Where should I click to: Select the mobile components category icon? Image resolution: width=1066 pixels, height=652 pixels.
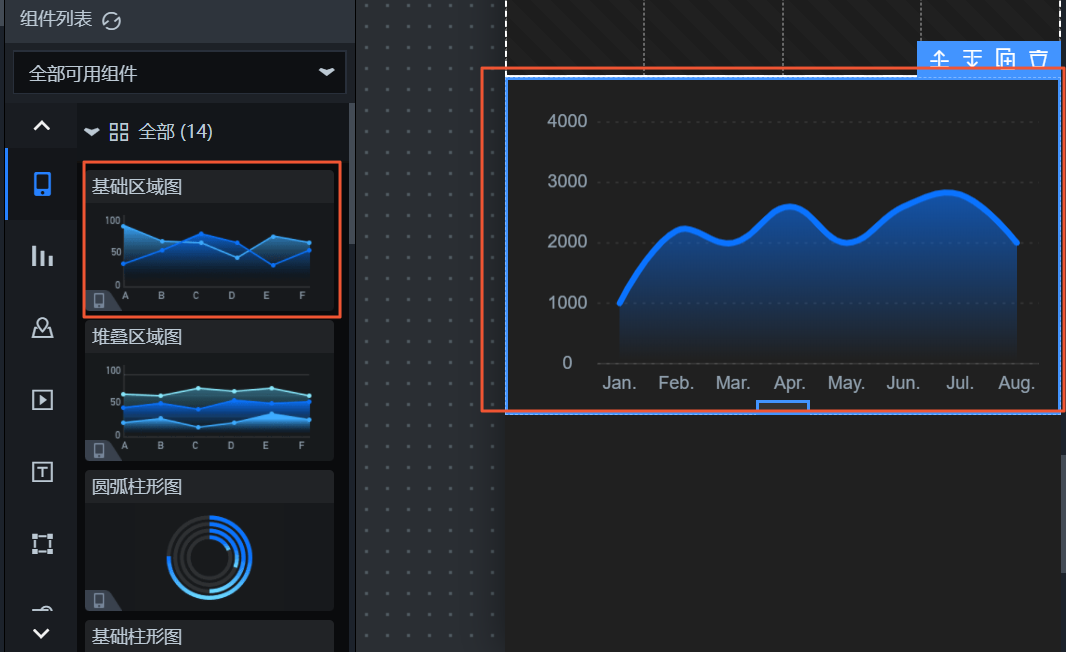42,184
